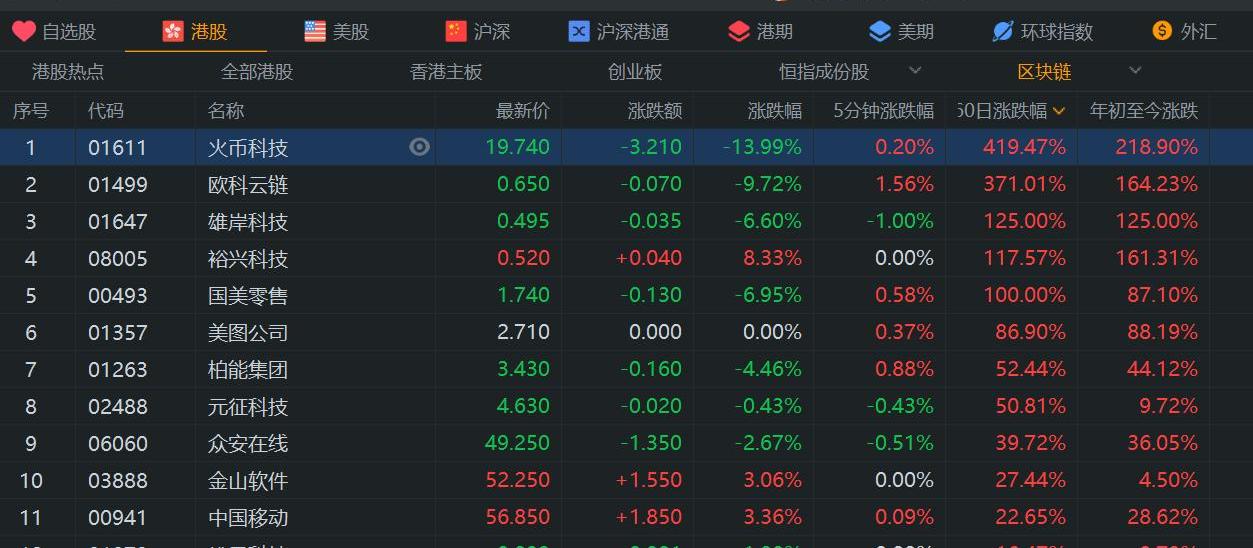Click the US flag icon for 美股
Viewport: 1253px width, 548px height.
click(315, 31)
